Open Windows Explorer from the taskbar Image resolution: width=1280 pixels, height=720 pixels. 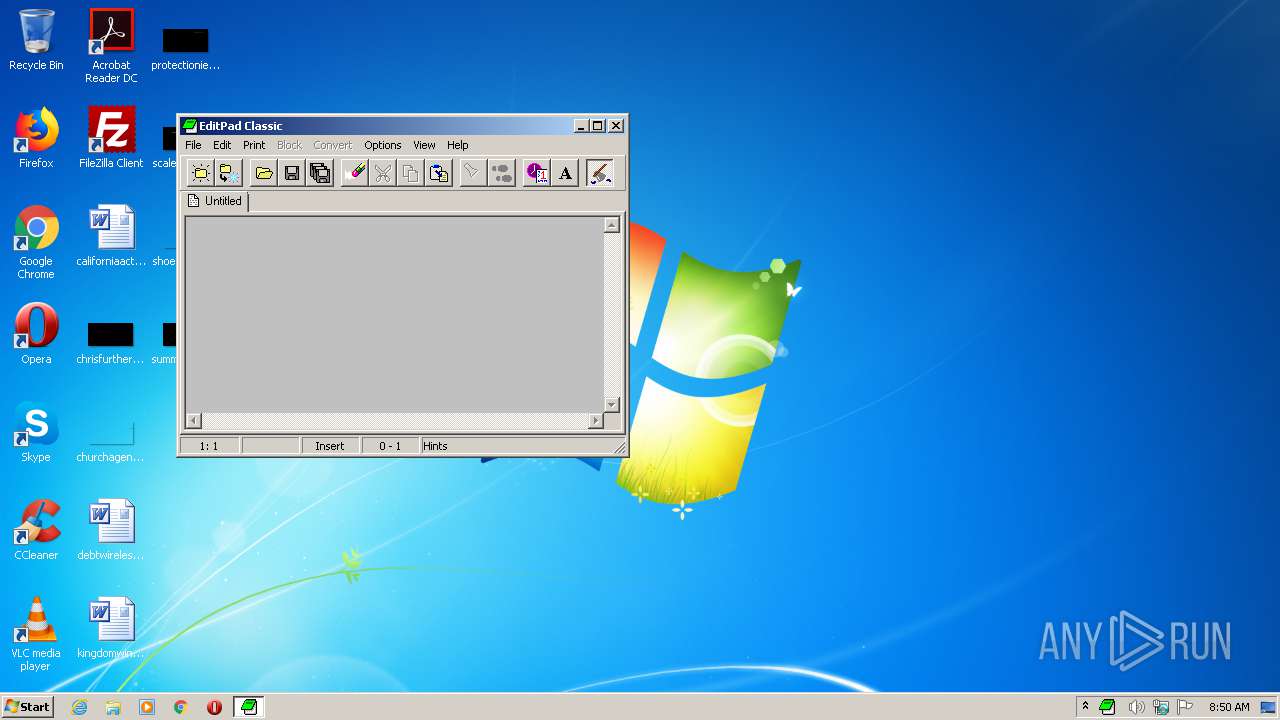point(113,707)
